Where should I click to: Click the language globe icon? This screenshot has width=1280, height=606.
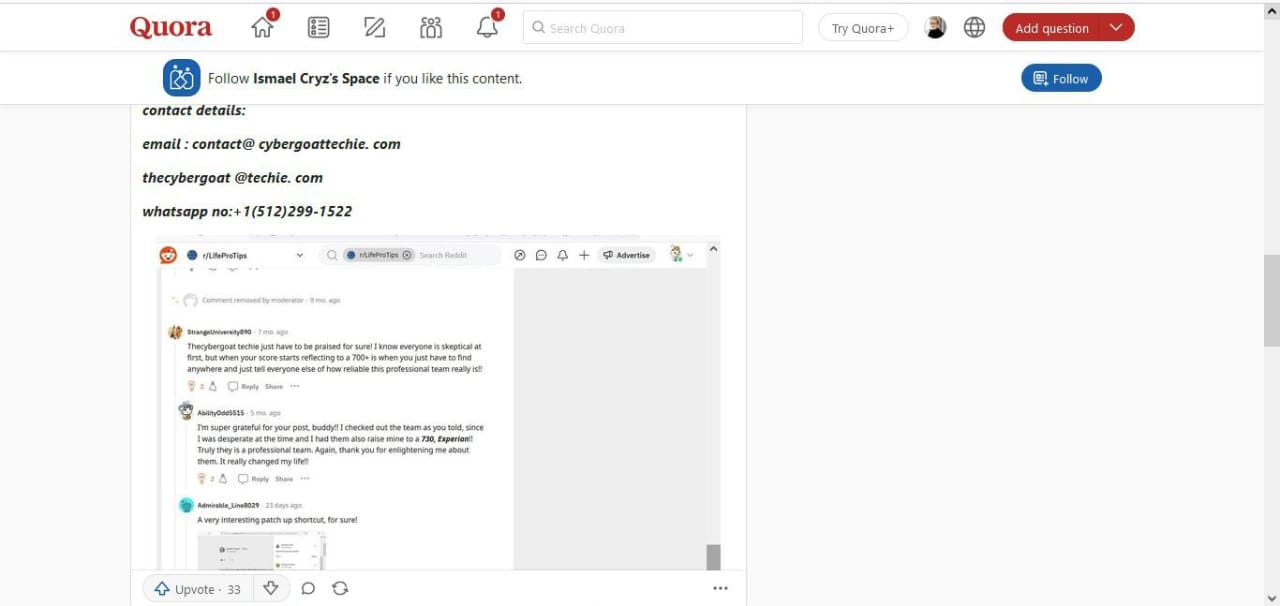974,28
